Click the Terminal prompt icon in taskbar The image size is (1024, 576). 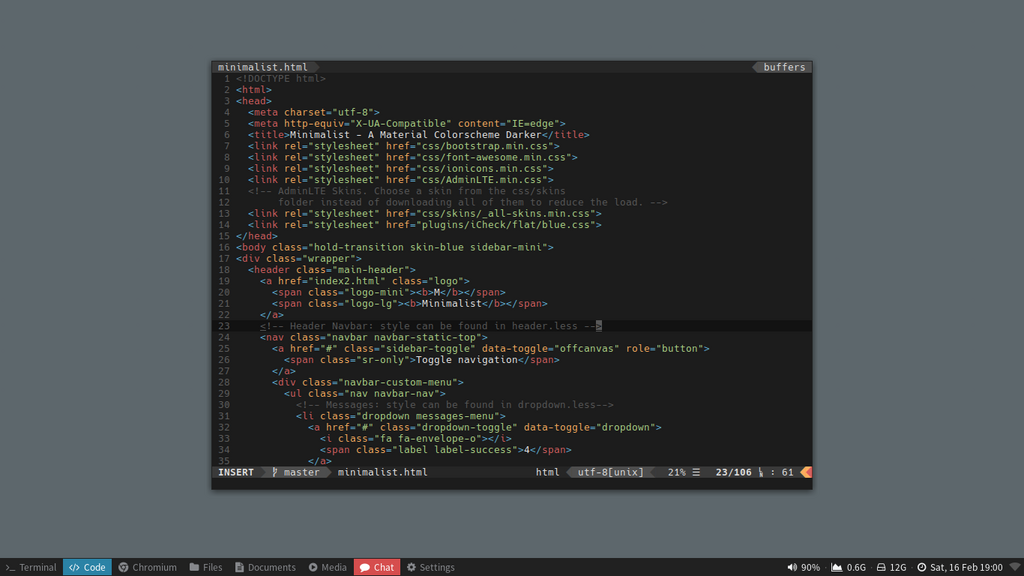pyautogui.click(x=10, y=568)
